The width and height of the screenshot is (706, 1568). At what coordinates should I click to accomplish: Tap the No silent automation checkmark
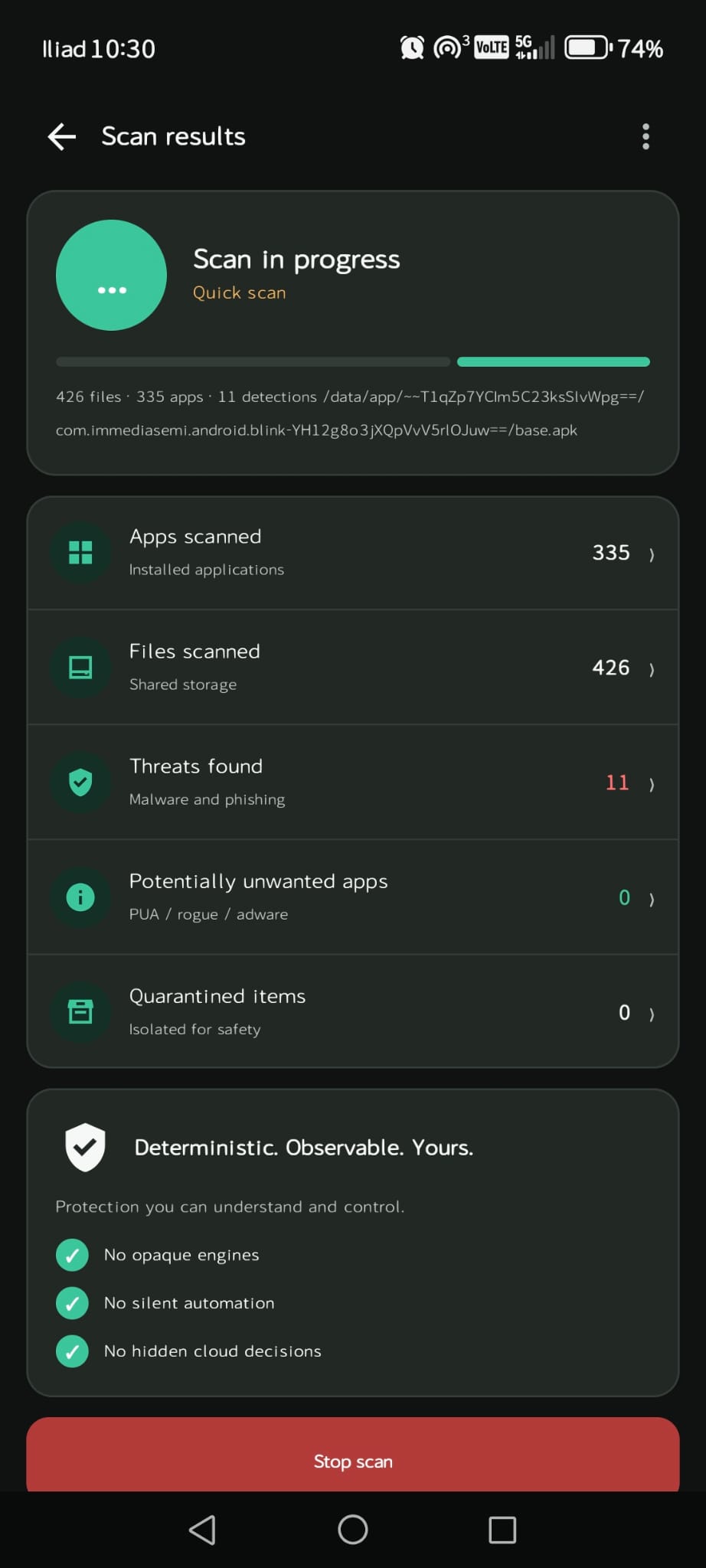pyautogui.click(x=72, y=1303)
